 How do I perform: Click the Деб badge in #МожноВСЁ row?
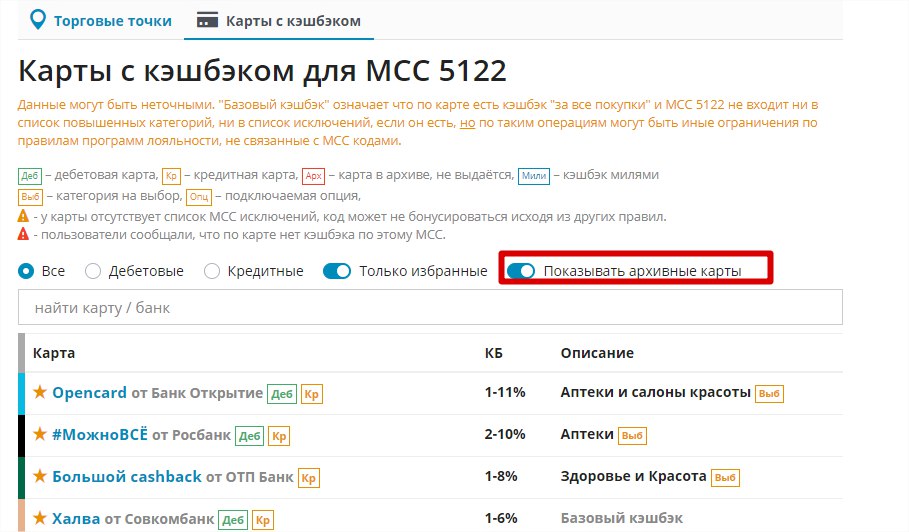click(x=250, y=436)
